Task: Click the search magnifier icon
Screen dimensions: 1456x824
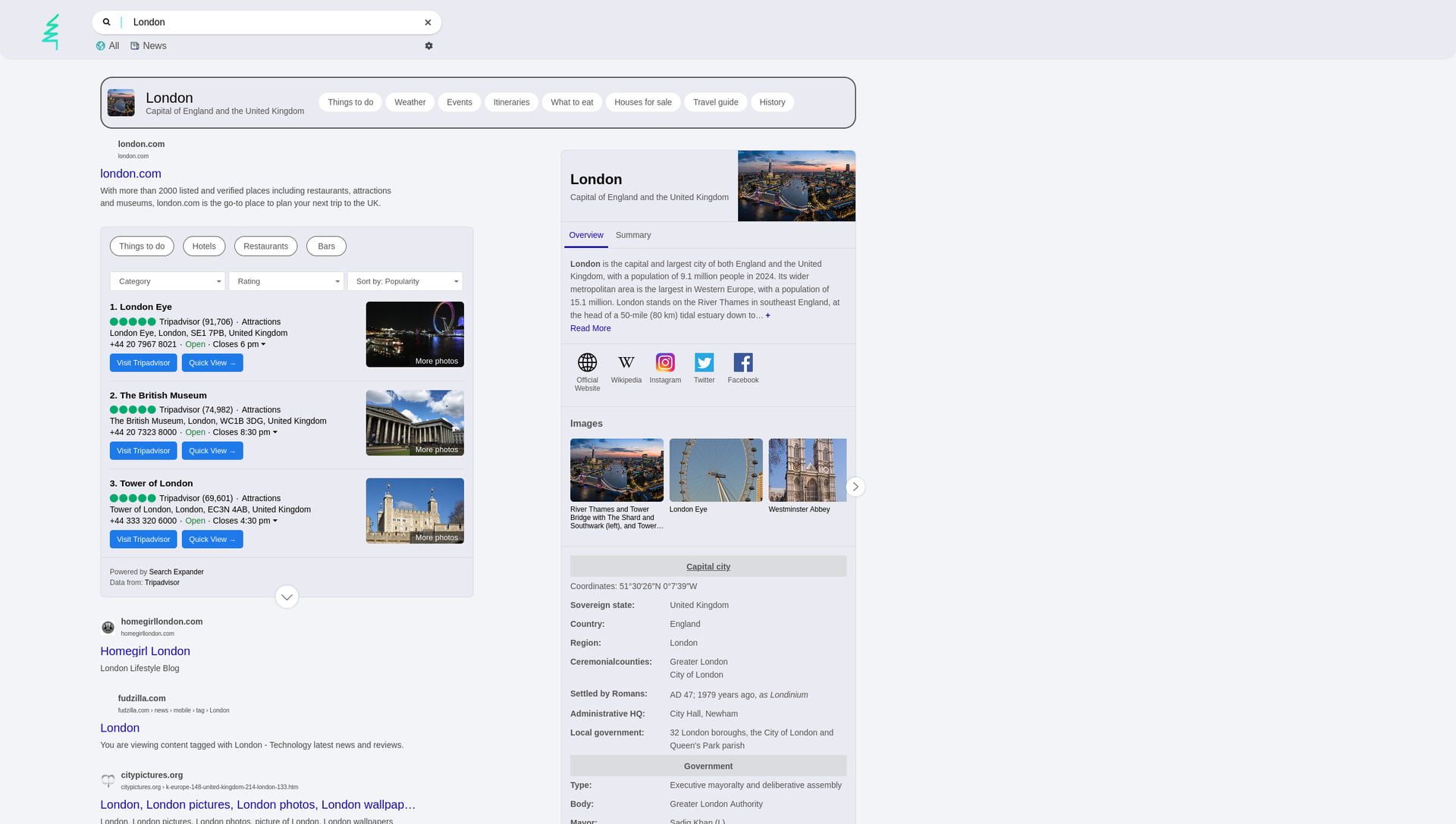Action: [106, 22]
